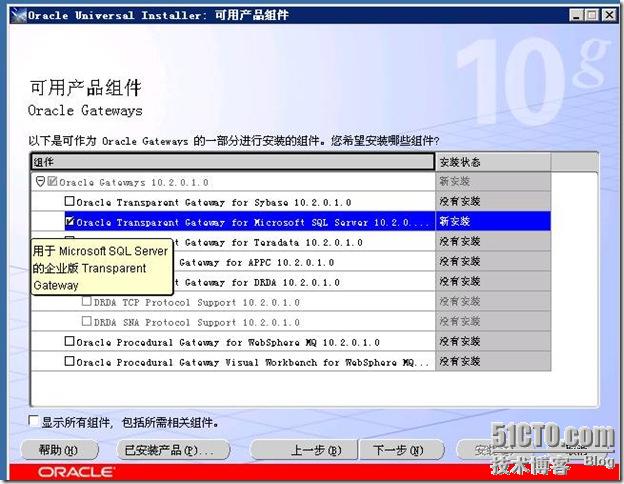The image size is (624, 484).
Task: Open 已安装产品(P)... dialog
Action: tap(172, 450)
